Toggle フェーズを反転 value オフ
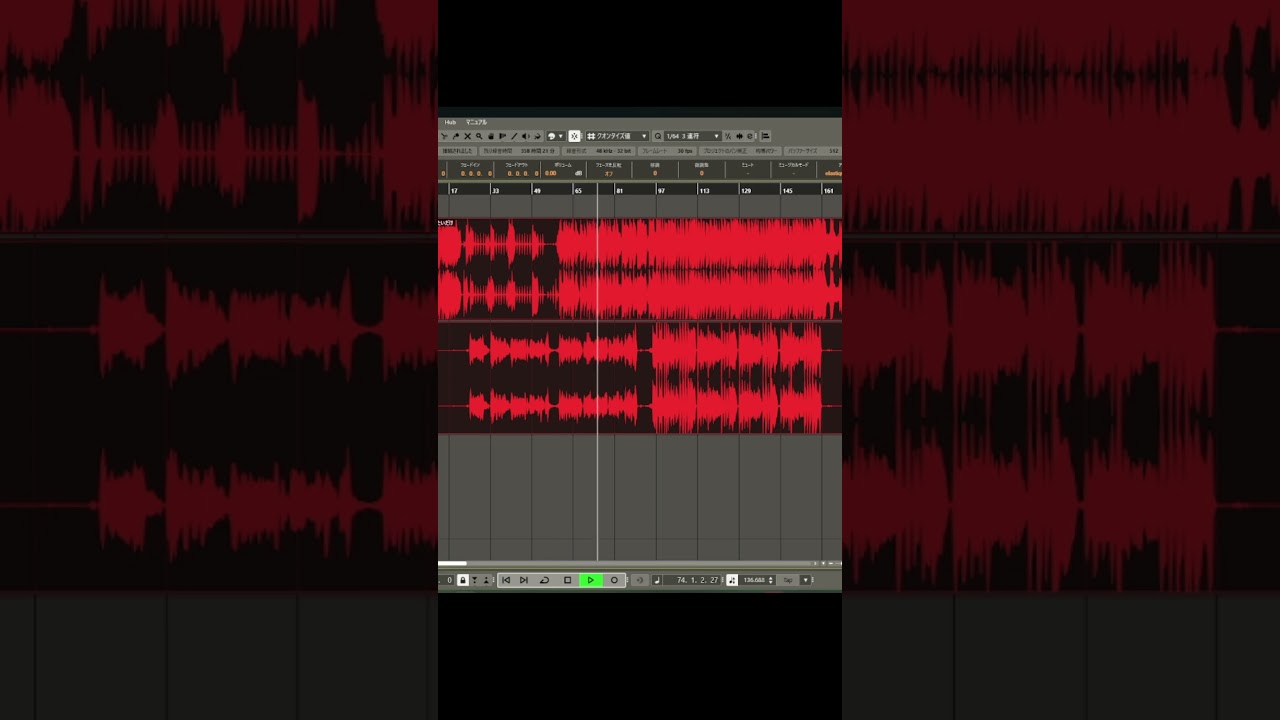 (x=609, y=173)
